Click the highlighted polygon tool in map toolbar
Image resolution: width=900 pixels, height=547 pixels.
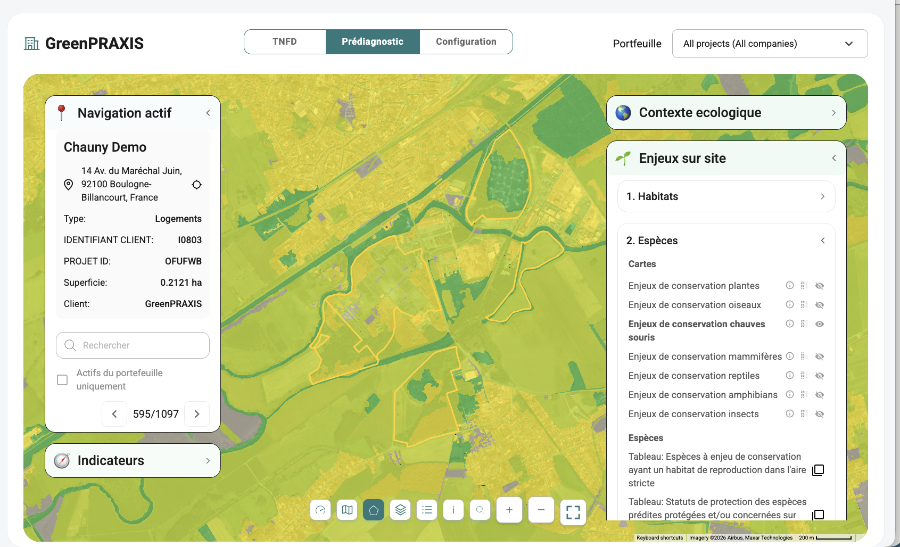[x=373, y=510]
